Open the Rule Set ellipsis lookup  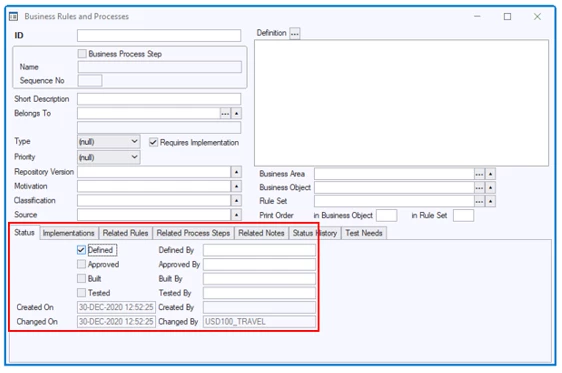click(479, 201)
